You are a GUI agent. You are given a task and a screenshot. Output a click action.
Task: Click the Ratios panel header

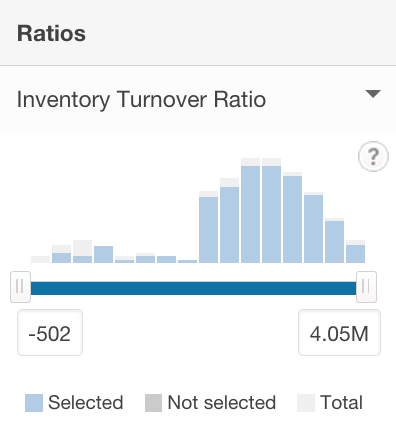(x=198, y=33)
